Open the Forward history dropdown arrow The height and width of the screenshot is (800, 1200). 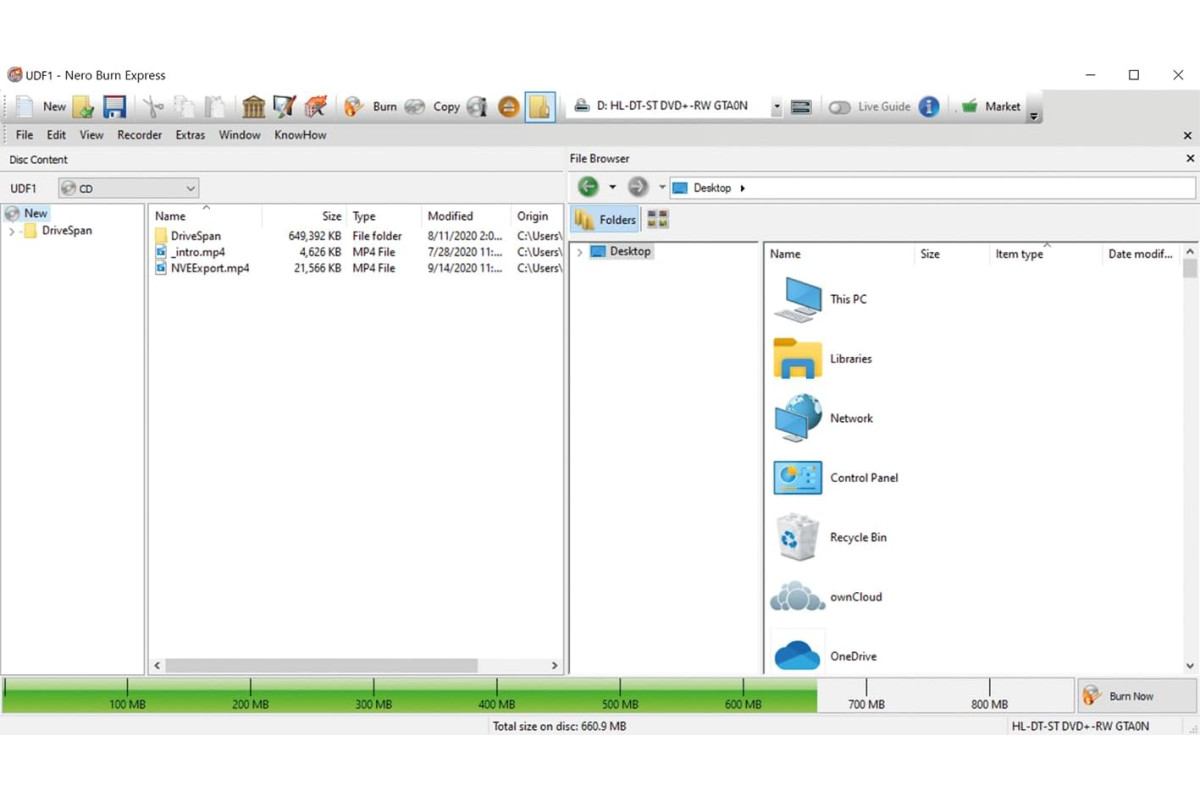[x=661, y=187]
